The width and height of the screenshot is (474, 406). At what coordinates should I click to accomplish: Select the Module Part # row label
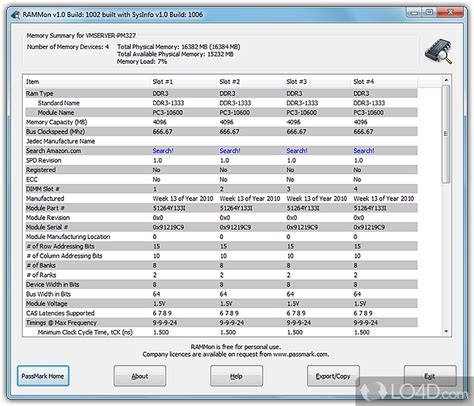[x=45, y=208]
